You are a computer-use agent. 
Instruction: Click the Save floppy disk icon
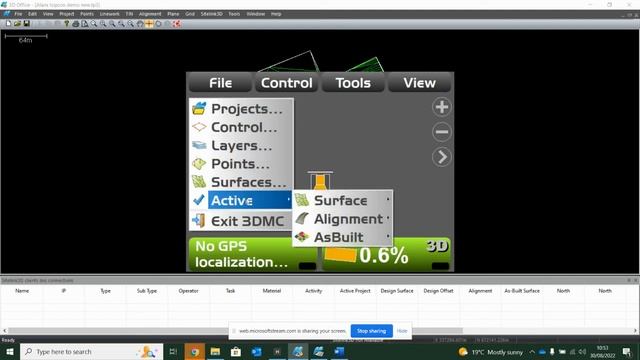[x=27, y=24]
